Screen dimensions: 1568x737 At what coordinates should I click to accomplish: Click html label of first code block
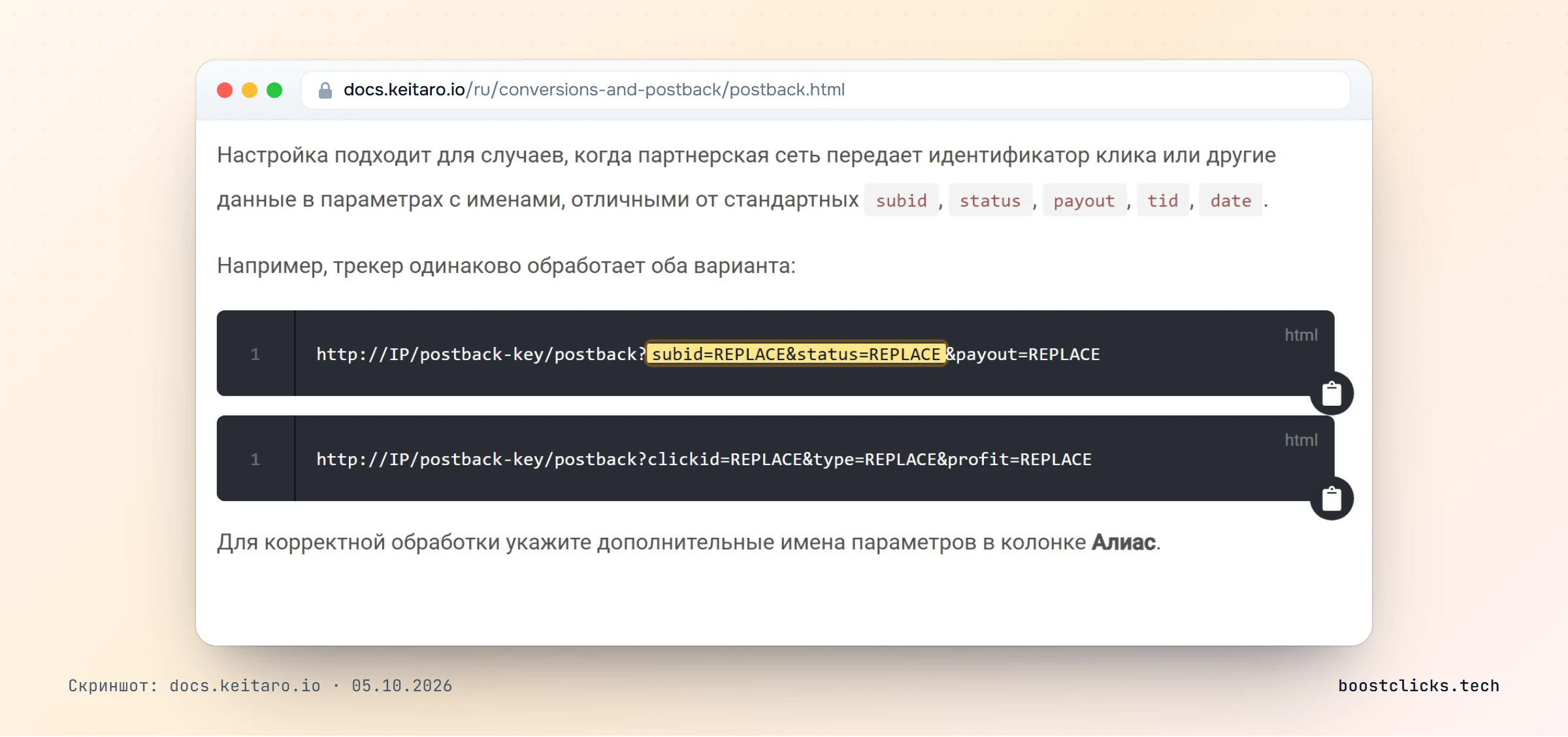1301,335
